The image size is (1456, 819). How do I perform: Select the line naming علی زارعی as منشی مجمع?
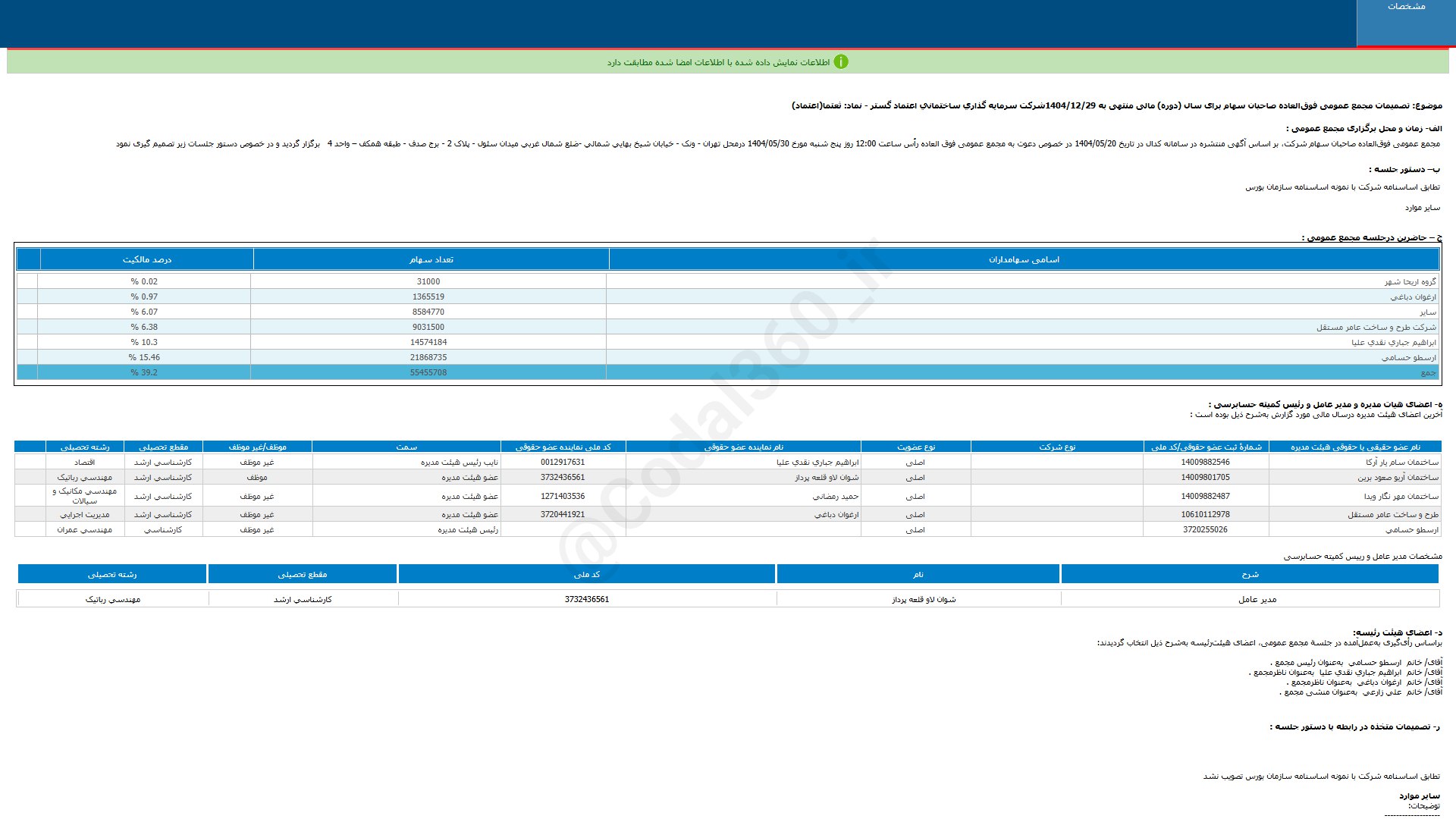coord(1361,692)
